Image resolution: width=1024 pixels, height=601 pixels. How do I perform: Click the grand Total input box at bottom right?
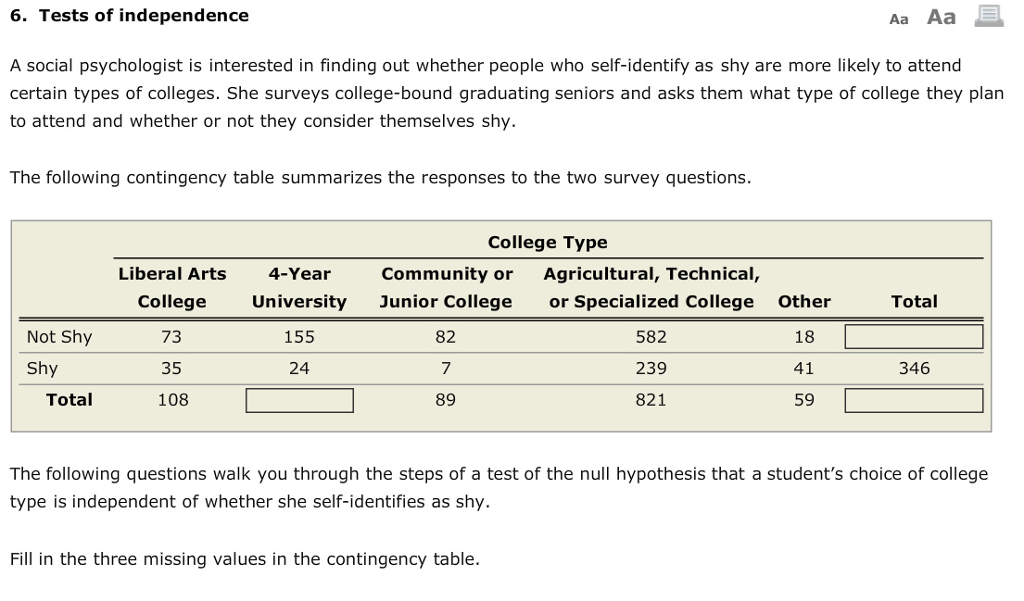pos(914,400)
